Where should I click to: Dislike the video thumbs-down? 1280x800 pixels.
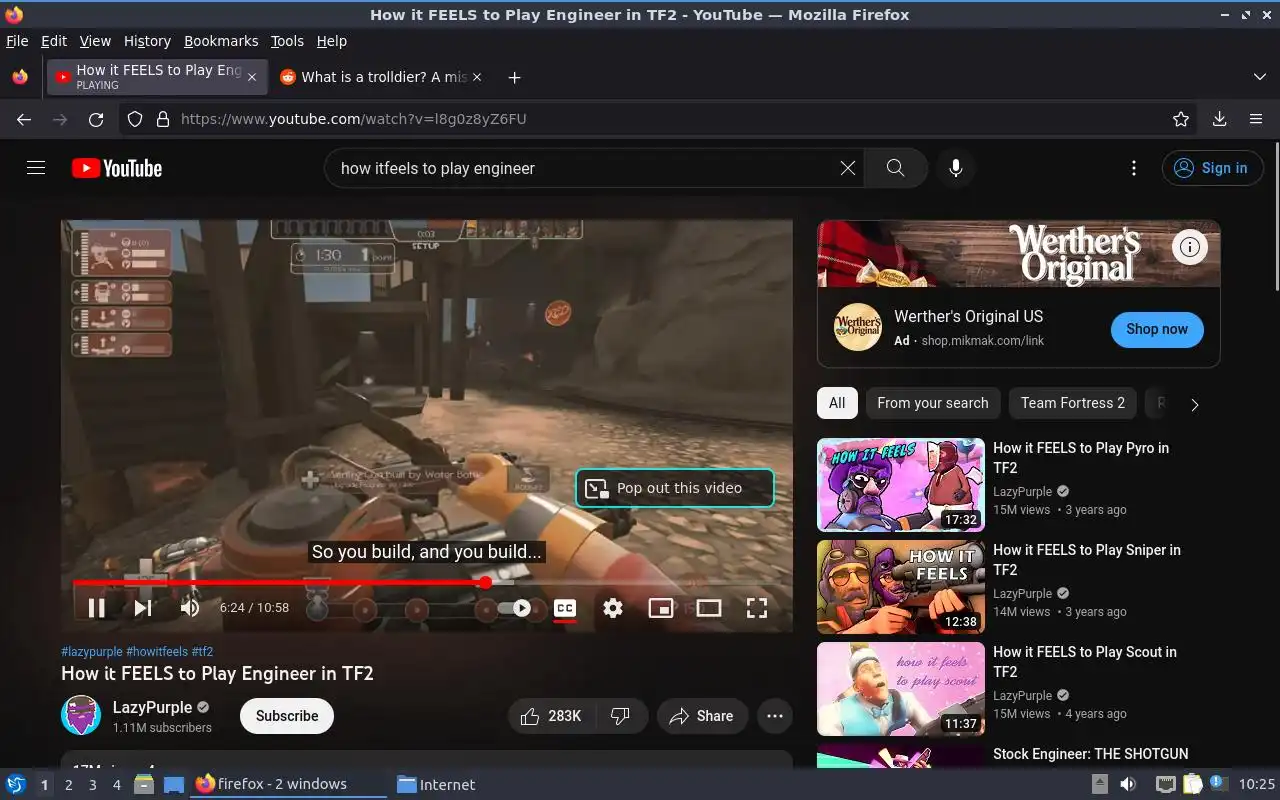(x=621, y=716)
